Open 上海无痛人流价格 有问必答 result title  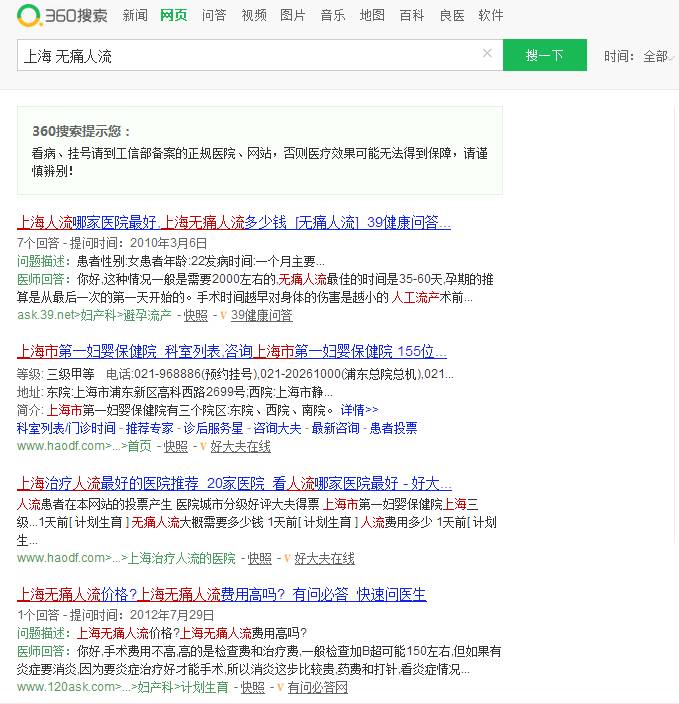tap(222, 594)
